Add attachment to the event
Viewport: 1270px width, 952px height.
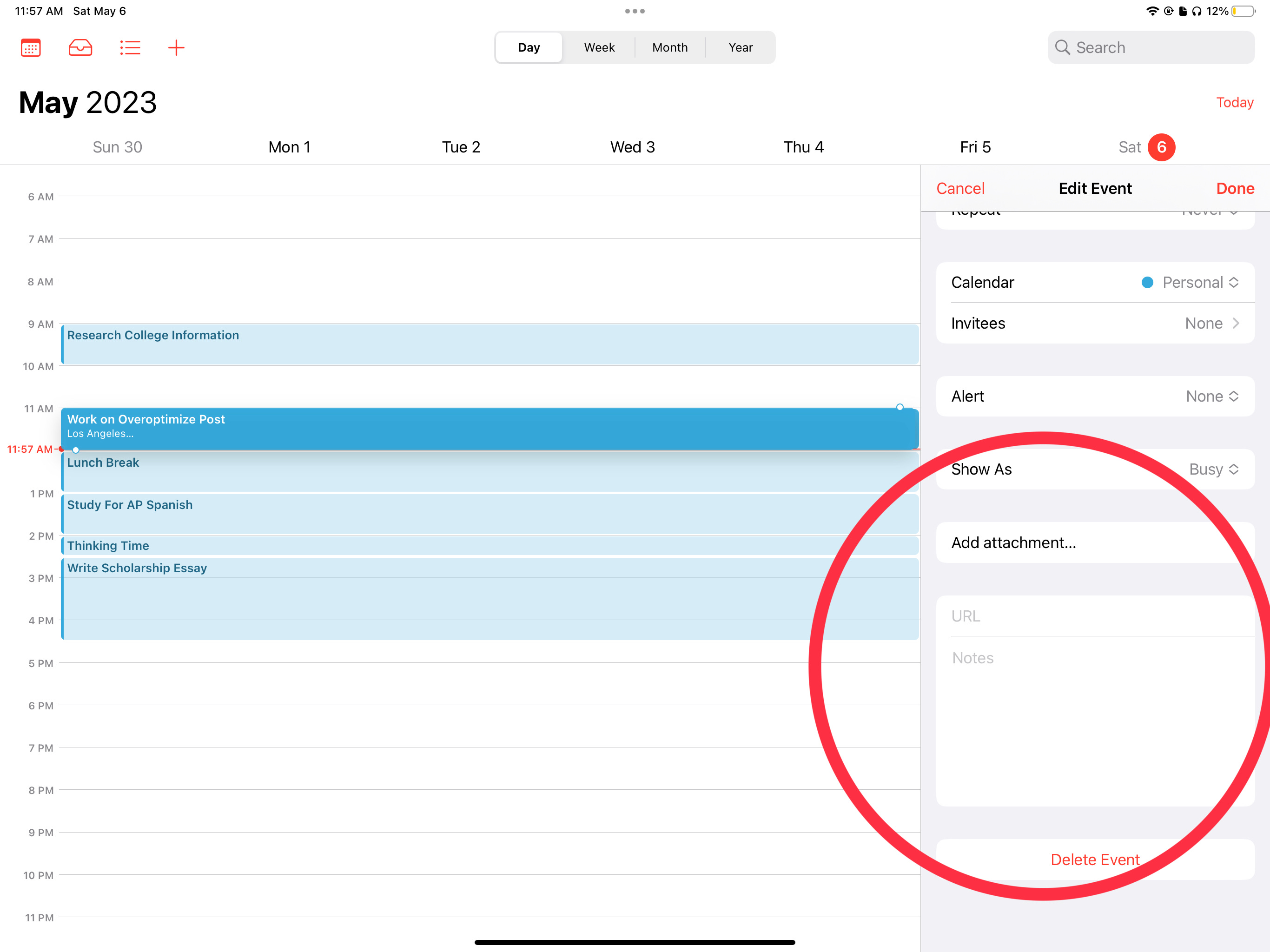point(1095,542)
